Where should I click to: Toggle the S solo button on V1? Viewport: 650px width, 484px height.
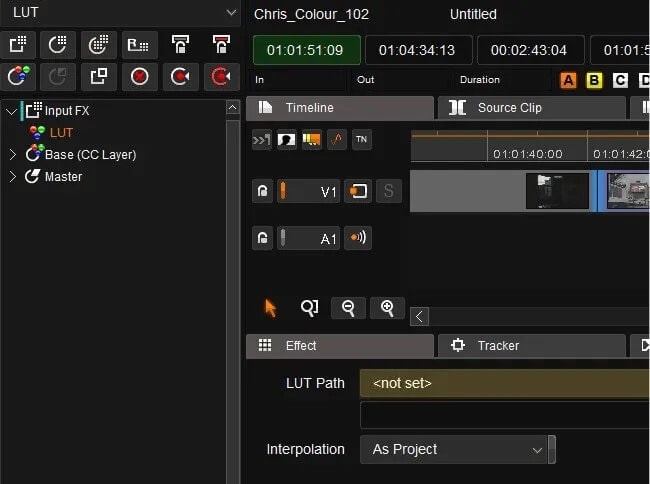[x=388, y=191]
